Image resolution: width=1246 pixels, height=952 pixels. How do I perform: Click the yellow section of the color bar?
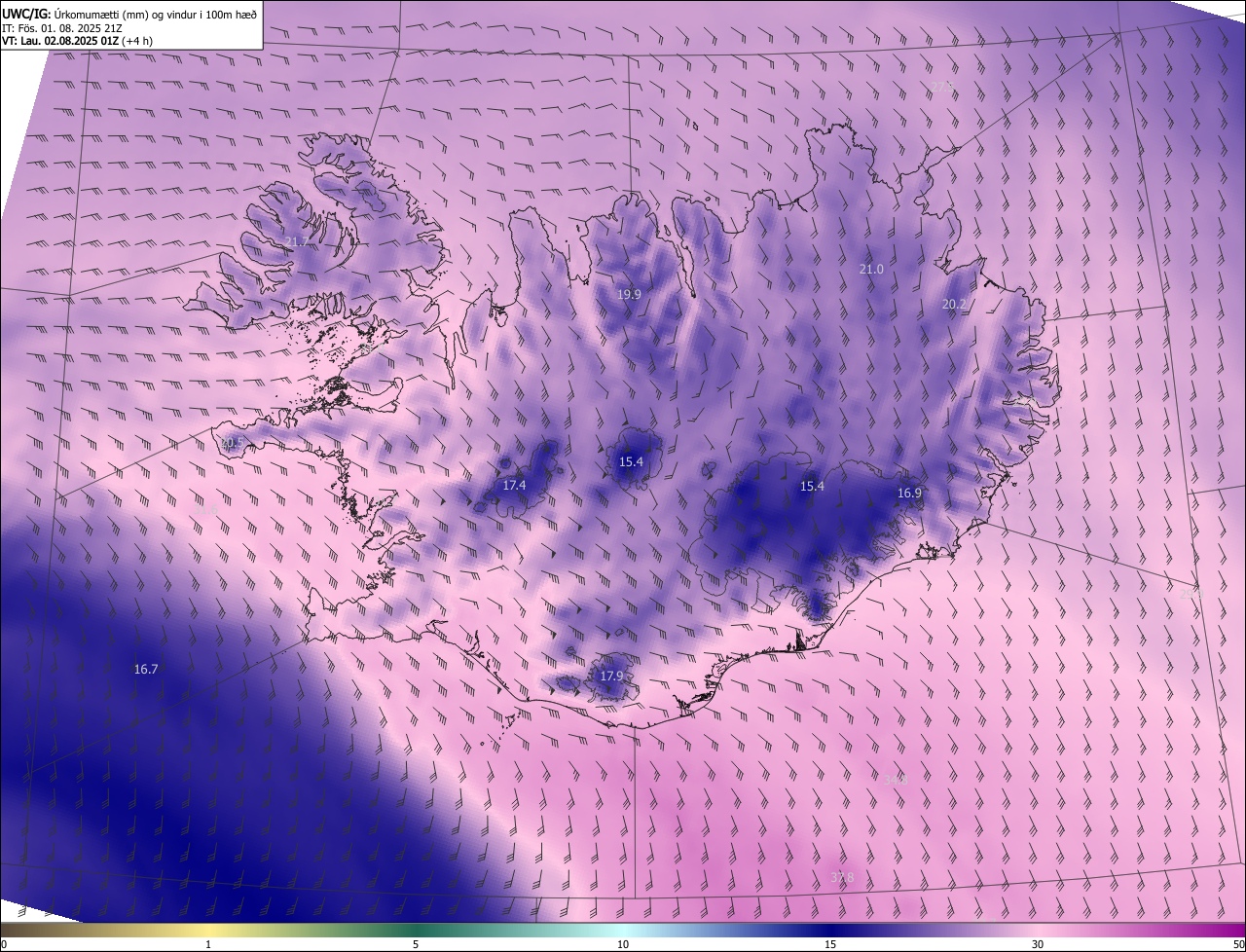[208, 930]
